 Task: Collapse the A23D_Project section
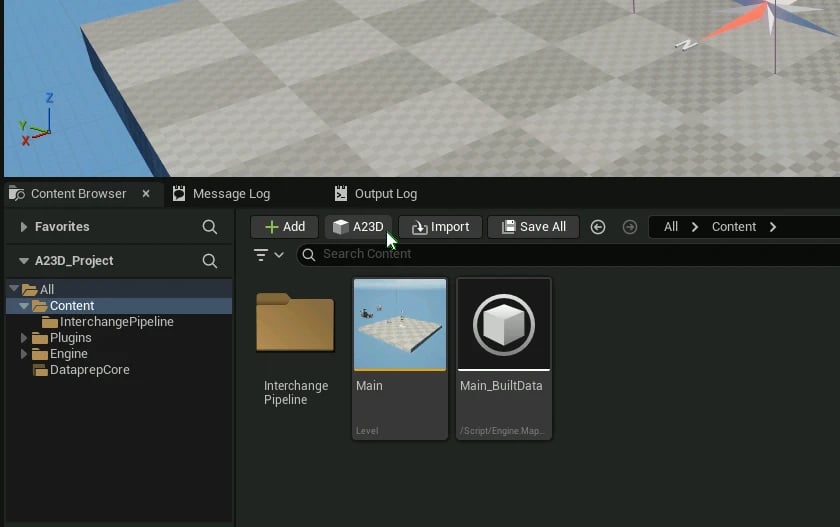coord(24,261)
